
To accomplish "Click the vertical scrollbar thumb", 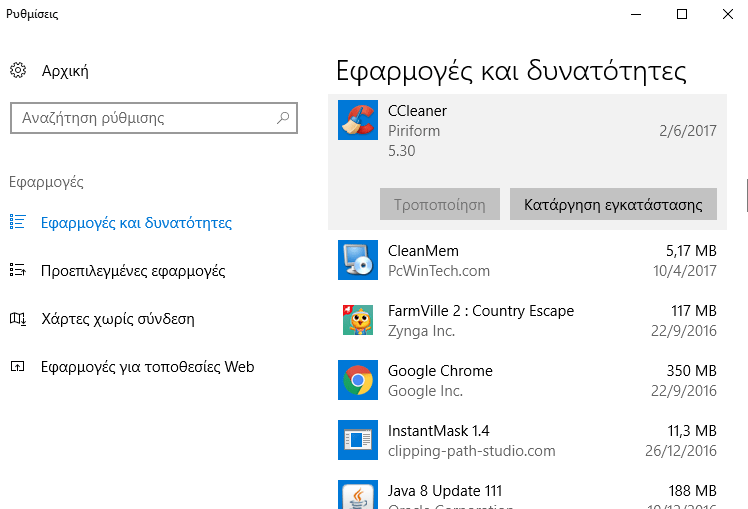I will [x=747, y=195].
